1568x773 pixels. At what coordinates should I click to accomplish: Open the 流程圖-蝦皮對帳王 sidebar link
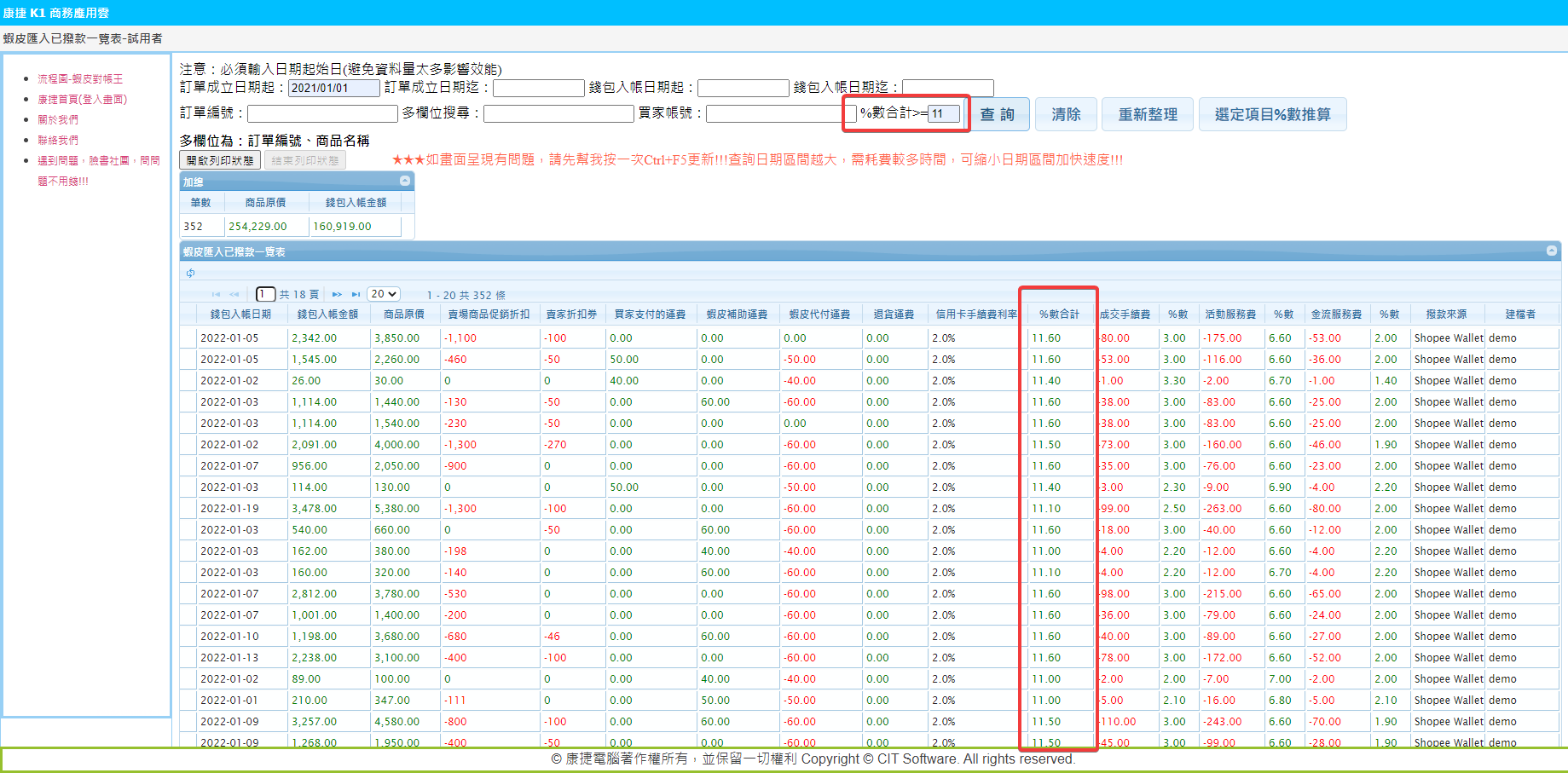tap(80, 78)
